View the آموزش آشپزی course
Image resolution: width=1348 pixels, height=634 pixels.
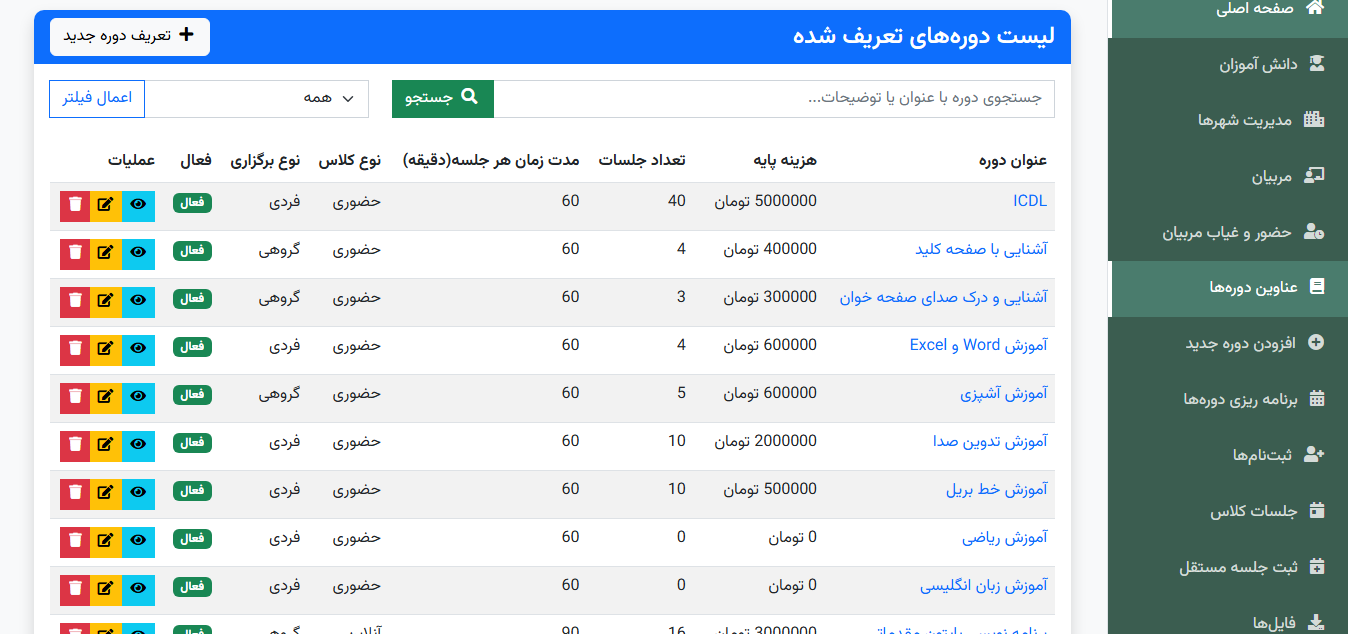click(139, 398)
